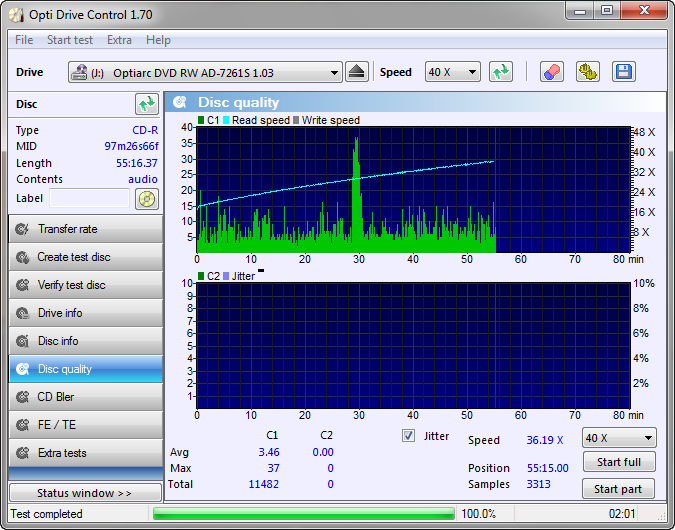The image size is (675, 530).
Task: Click the green C1 legend swatch
Action: (x=201, y=120)
